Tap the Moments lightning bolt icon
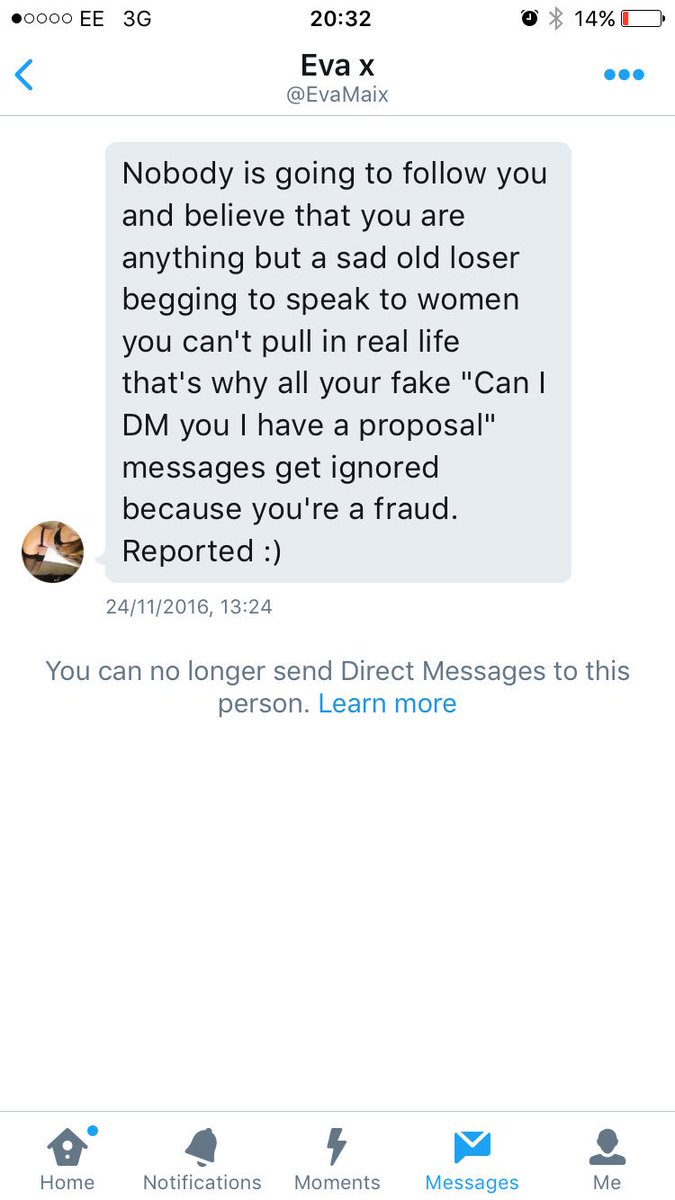This screenshot has height=1200, width=675. [337, 1146]
